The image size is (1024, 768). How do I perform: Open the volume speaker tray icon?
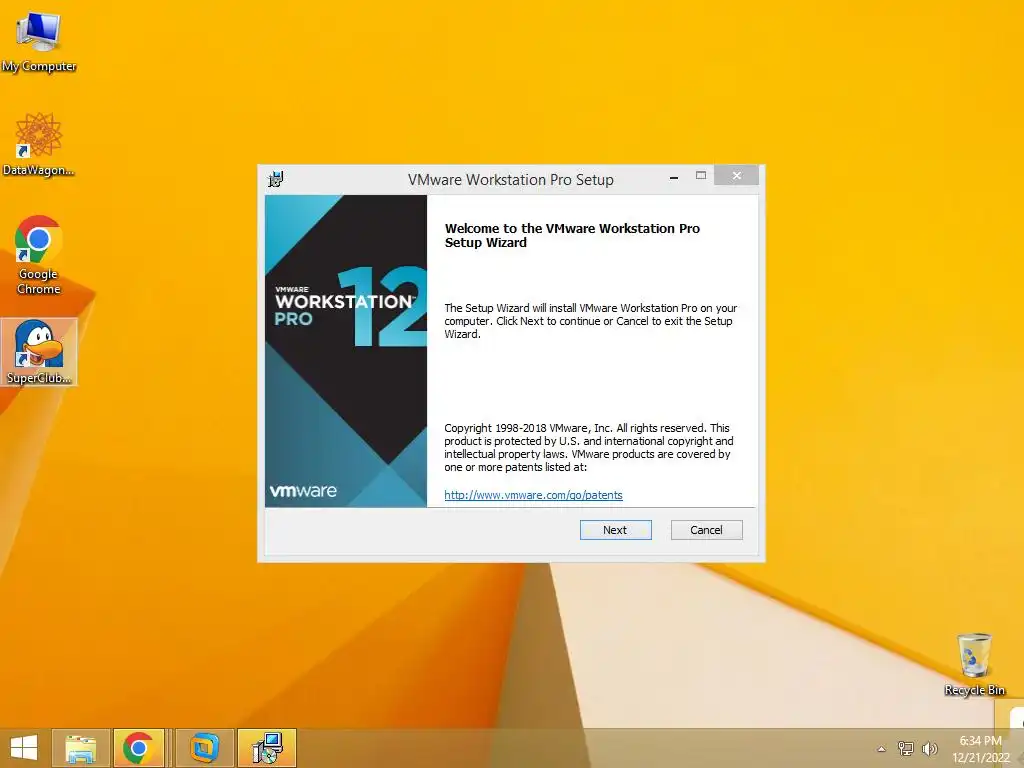[929, 748]
